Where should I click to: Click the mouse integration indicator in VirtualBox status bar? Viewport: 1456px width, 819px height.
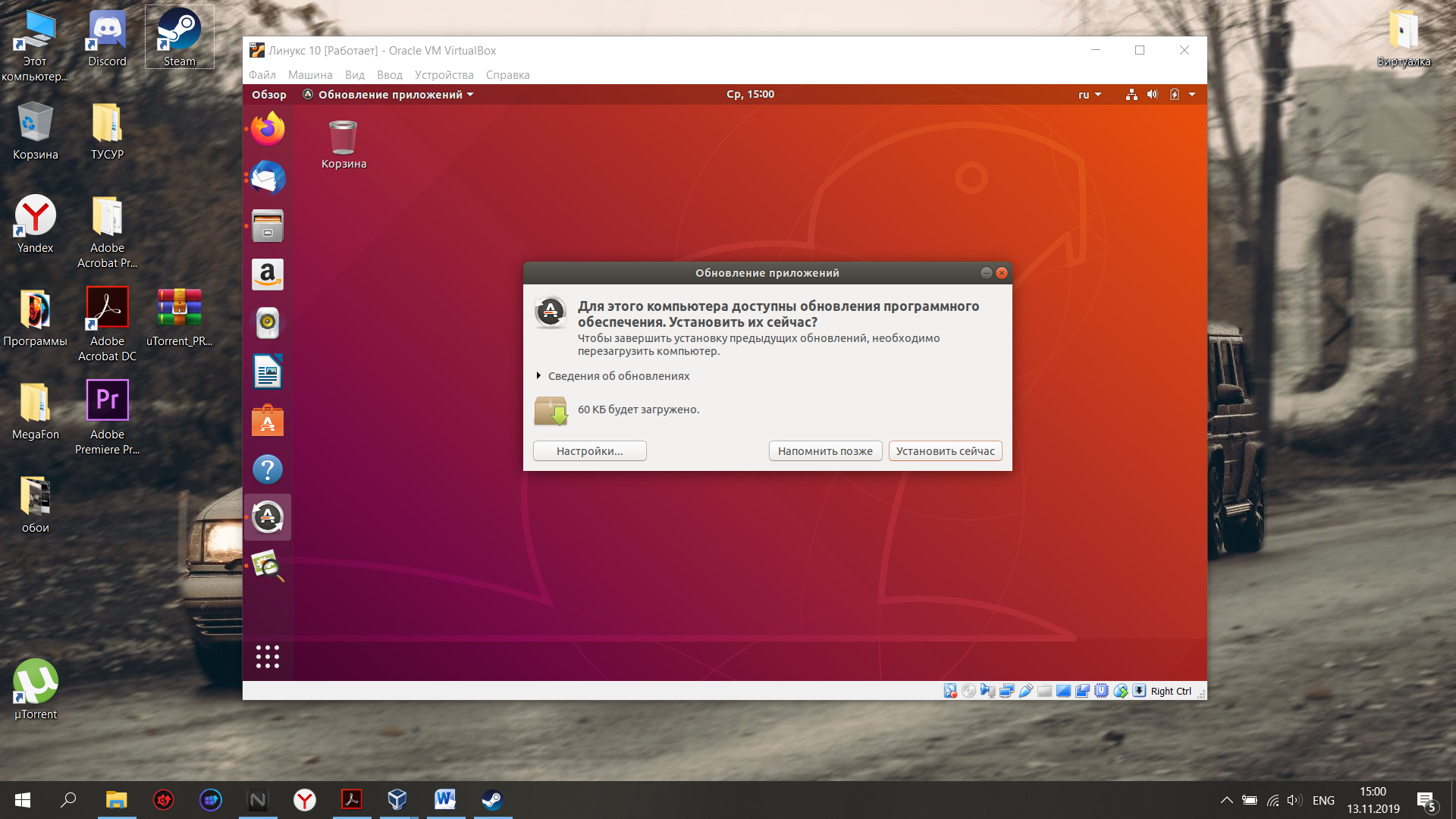[1121, 691]
